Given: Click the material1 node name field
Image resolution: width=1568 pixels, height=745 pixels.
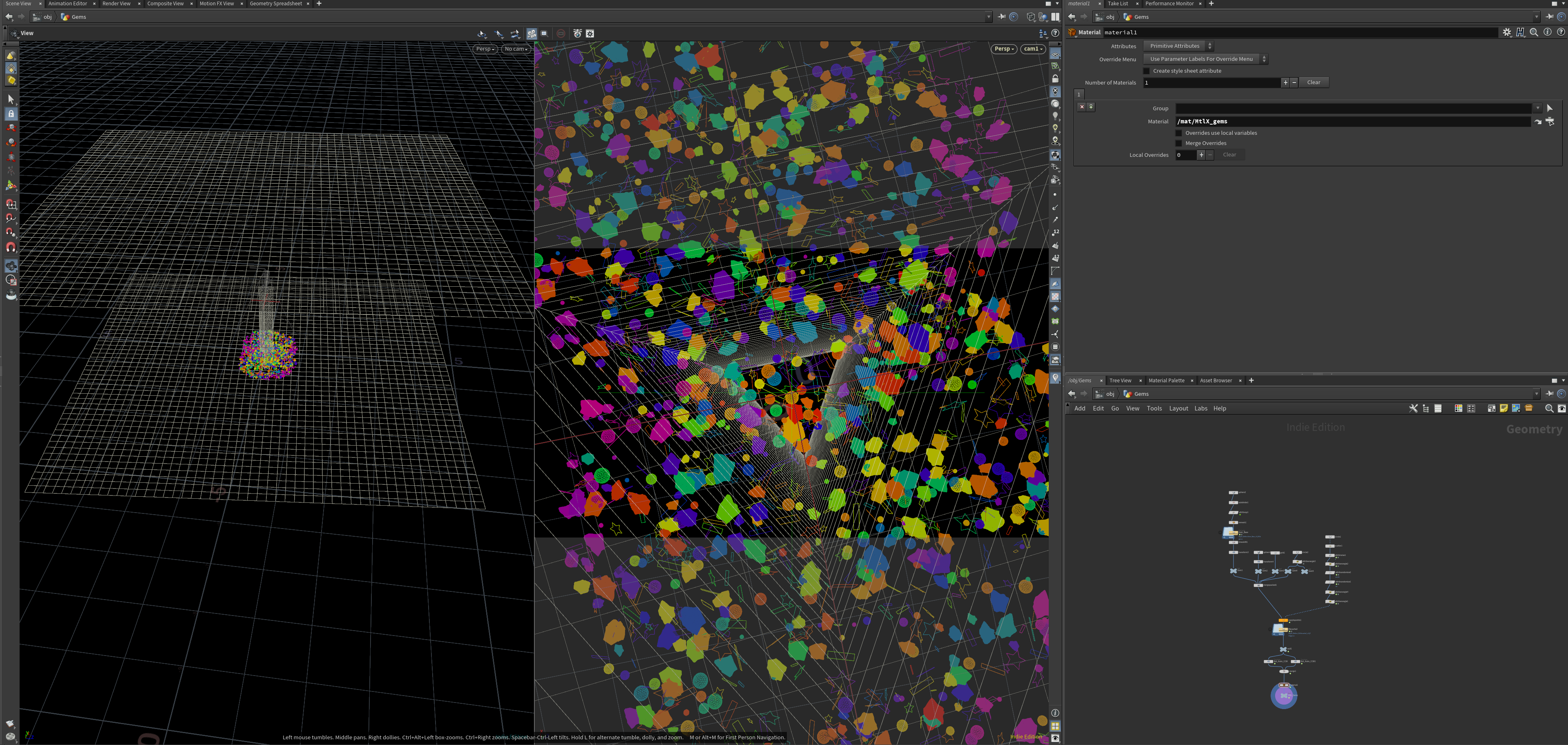Looking at the screenshot, I should point(1300,32).
